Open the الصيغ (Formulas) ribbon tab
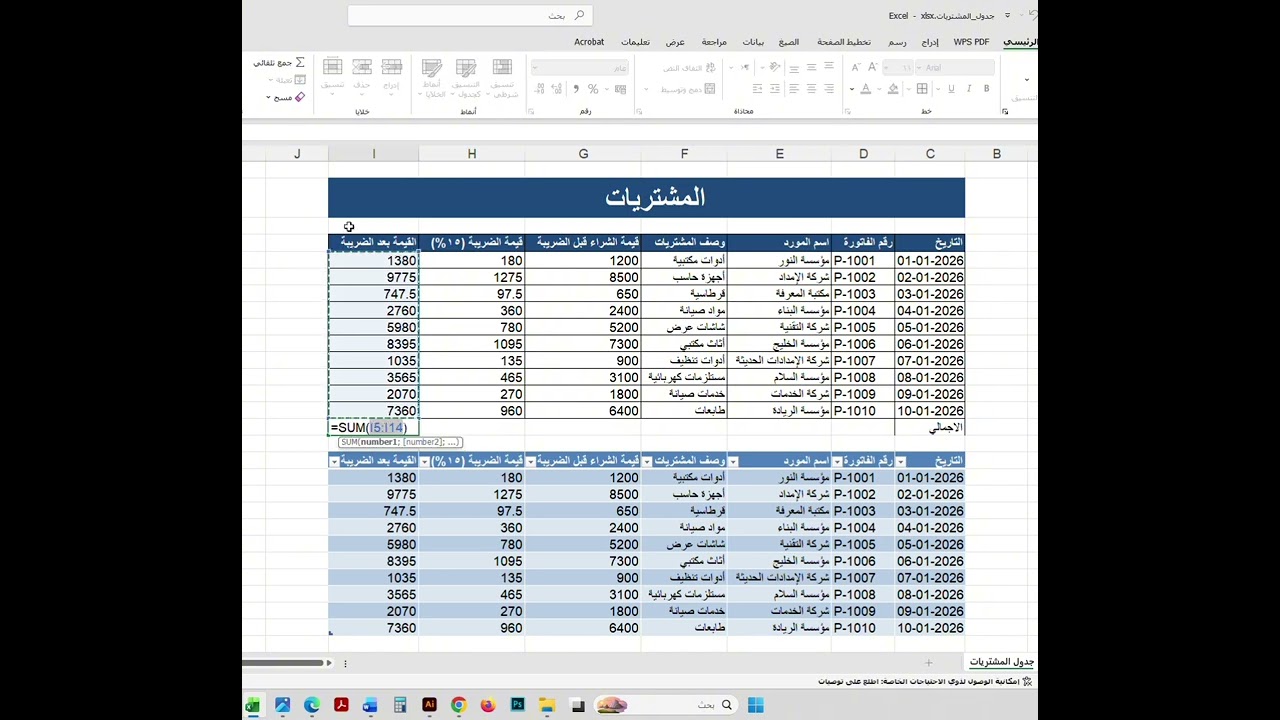Image resolution: width=1280 pixels, height=720 pixels. pos(789,42)
